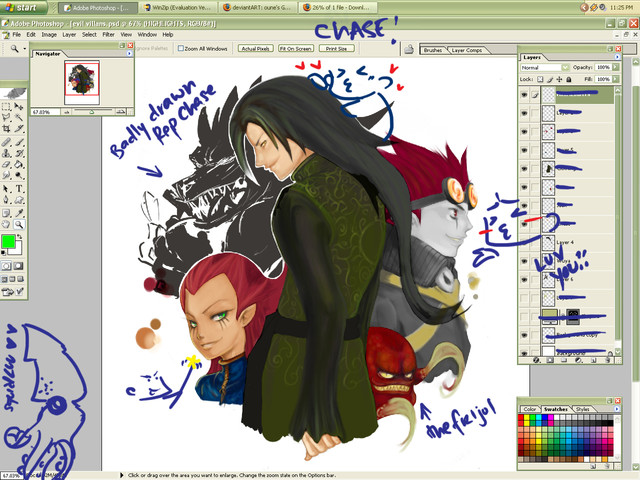The width and height of the screenshot is (640, 480).
Task: Select the Paint Bucket tool
Action: point(19,164)
